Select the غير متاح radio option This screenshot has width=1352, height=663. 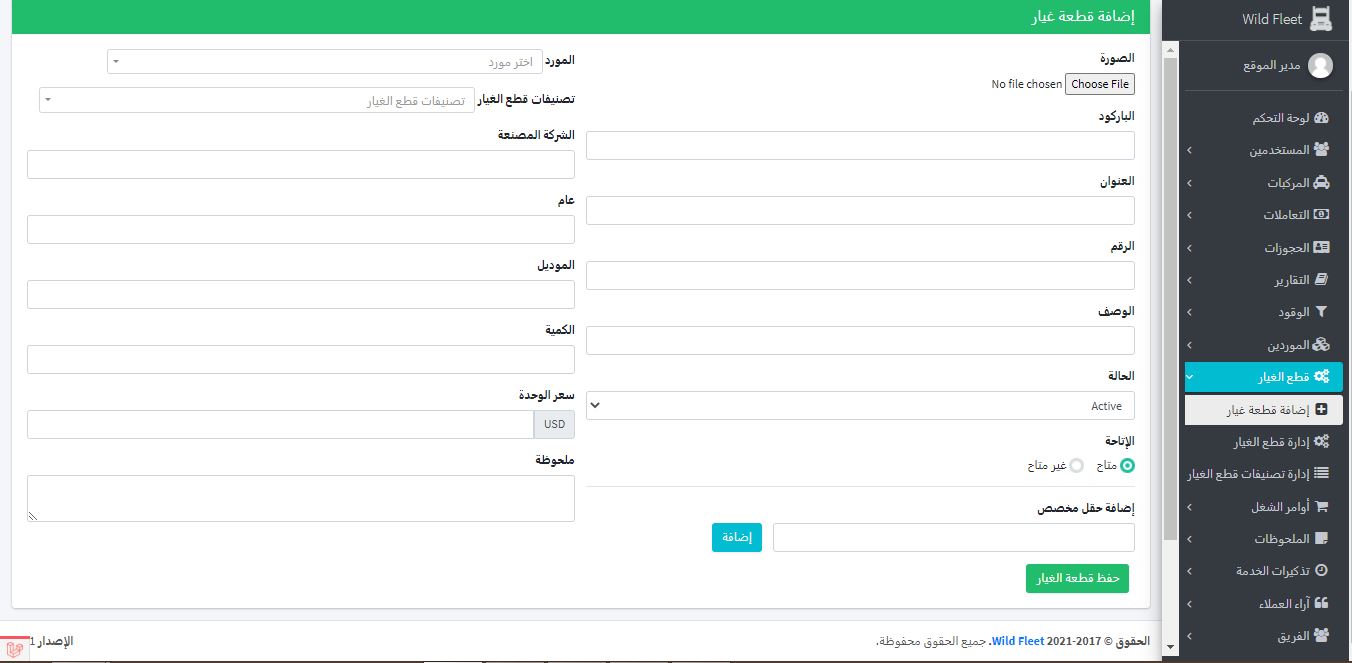pos(1076,465)
